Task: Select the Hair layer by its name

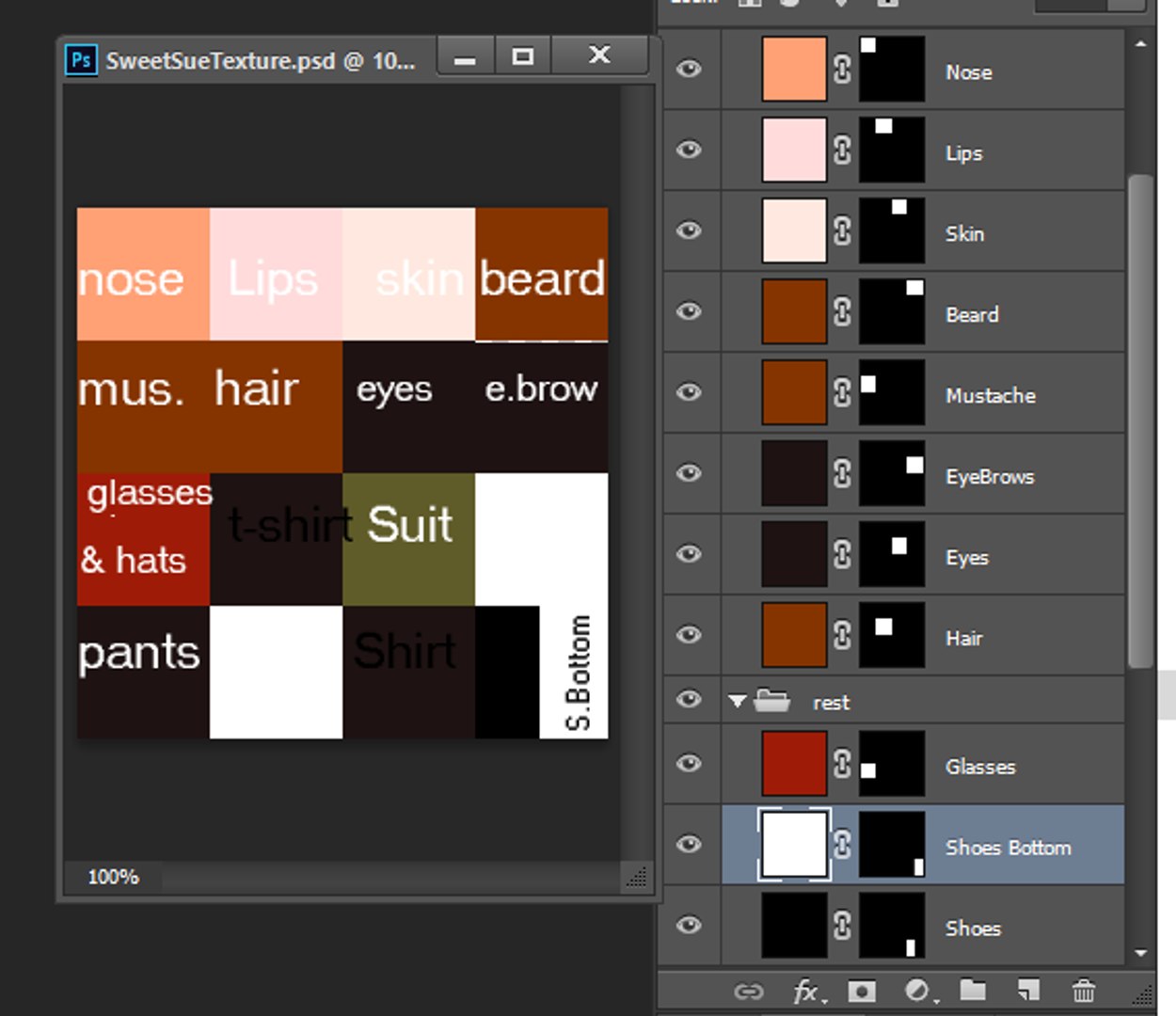Action: click(x=964, y=638)
